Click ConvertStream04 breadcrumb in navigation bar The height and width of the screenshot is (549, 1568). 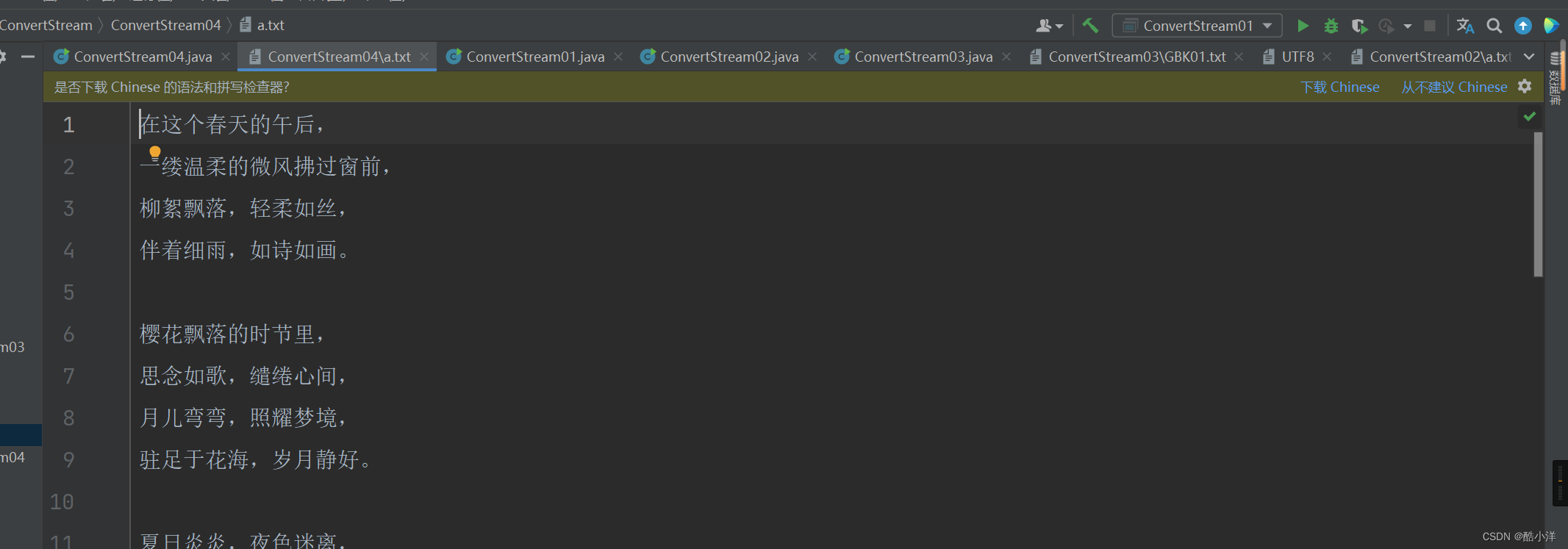coord(166,25)
